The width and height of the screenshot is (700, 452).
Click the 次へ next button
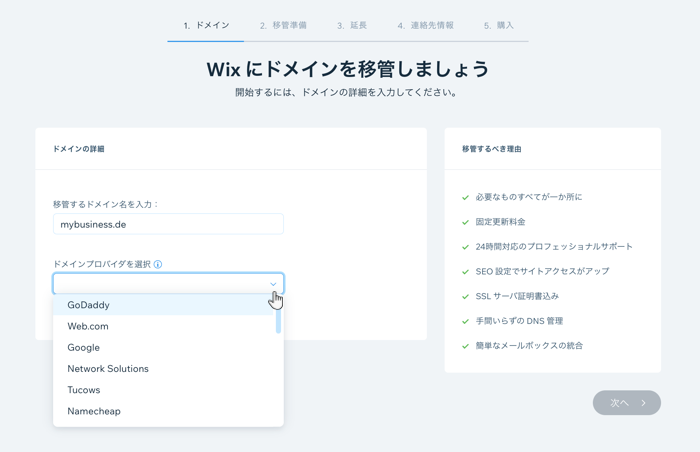point(626,403)
